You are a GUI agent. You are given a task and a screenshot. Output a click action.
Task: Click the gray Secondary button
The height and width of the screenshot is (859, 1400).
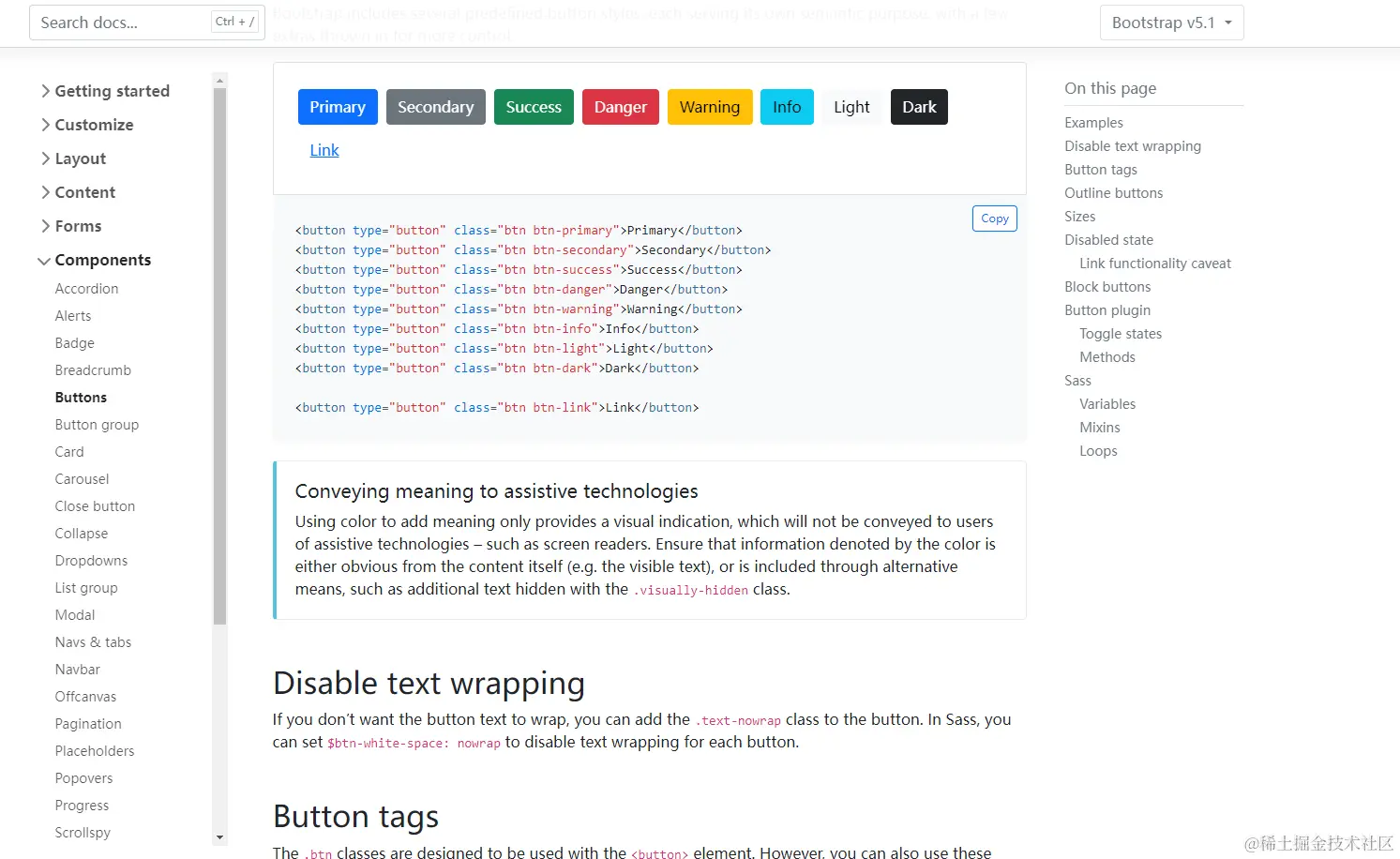click(x=435, y=107)
